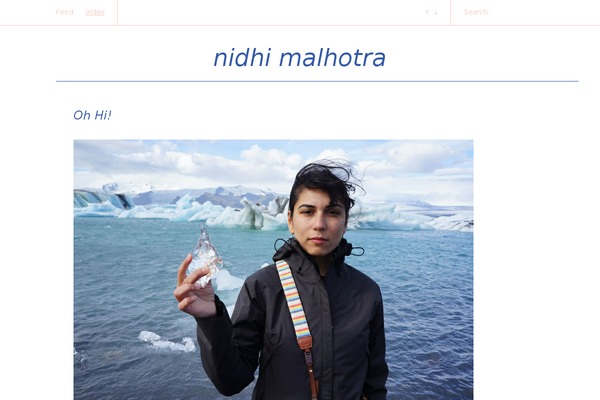Click the ice chunk held in the photo
Viewport: 600px width, 400px height.
(205, 255)
